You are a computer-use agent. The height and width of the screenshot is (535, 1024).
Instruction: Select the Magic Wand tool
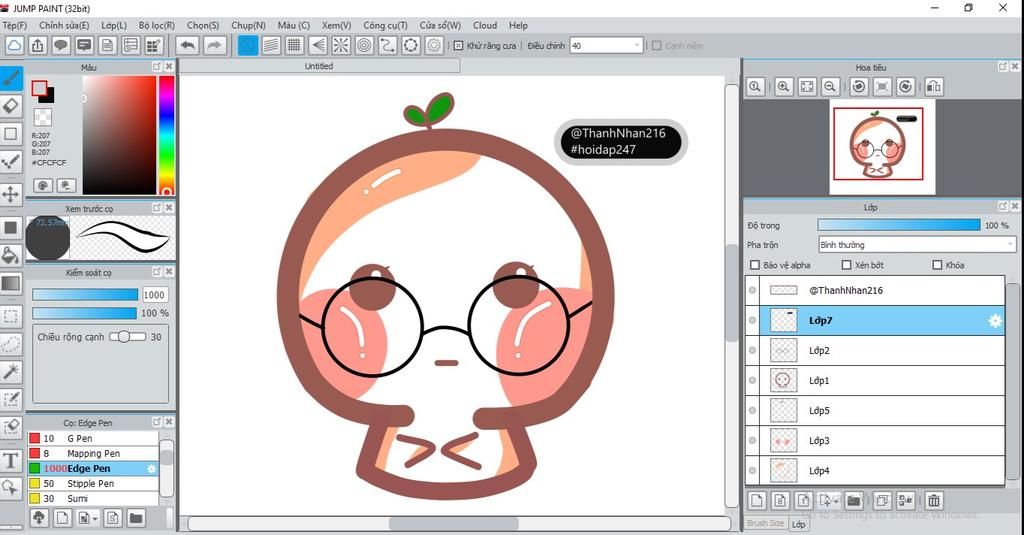(x=11, y=372)
